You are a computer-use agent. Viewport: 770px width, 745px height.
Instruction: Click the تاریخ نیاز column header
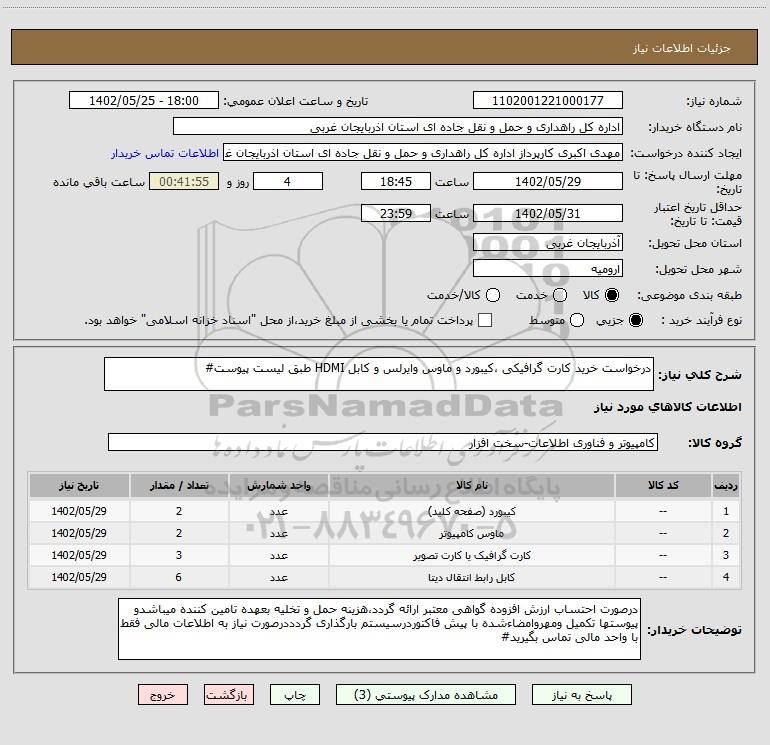coord(79,485)
